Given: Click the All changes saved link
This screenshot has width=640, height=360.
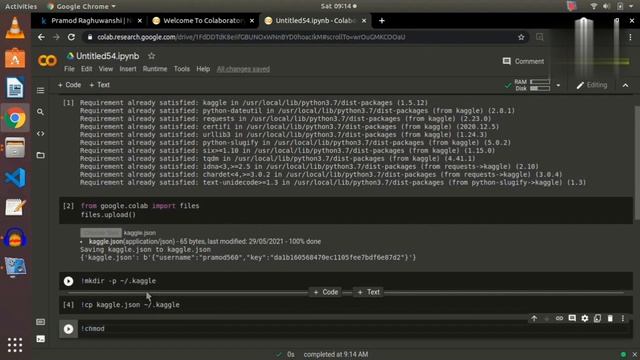Looking at the screenshot, I should [x=243, y=69].
